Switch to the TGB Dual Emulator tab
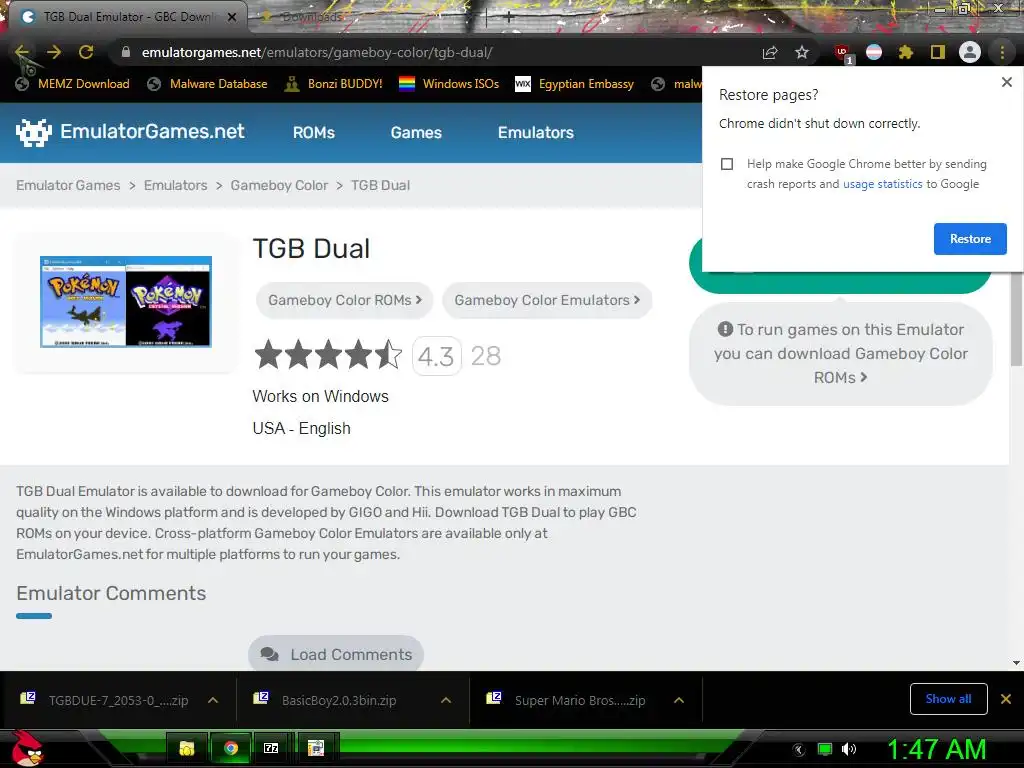The height and width of the screenshot is (768, 1024). click(127, 17)
